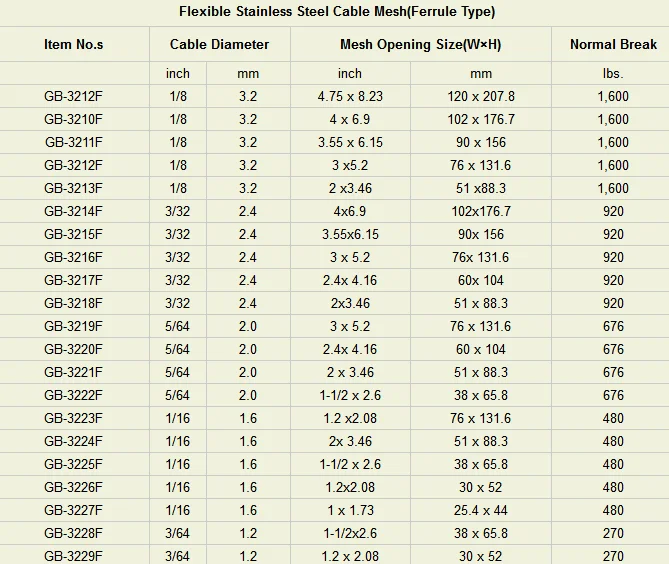669x564 pixels.
Task: Select item number GB-3210F
Action: (x=73, y=119)
